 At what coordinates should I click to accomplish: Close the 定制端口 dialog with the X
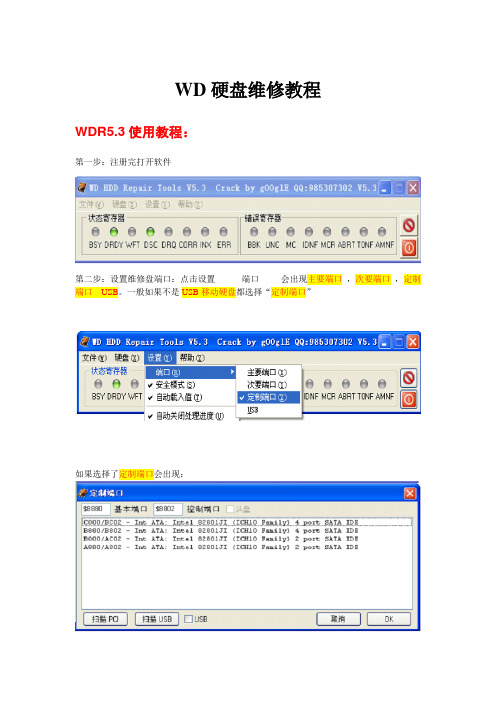(410, 493)
